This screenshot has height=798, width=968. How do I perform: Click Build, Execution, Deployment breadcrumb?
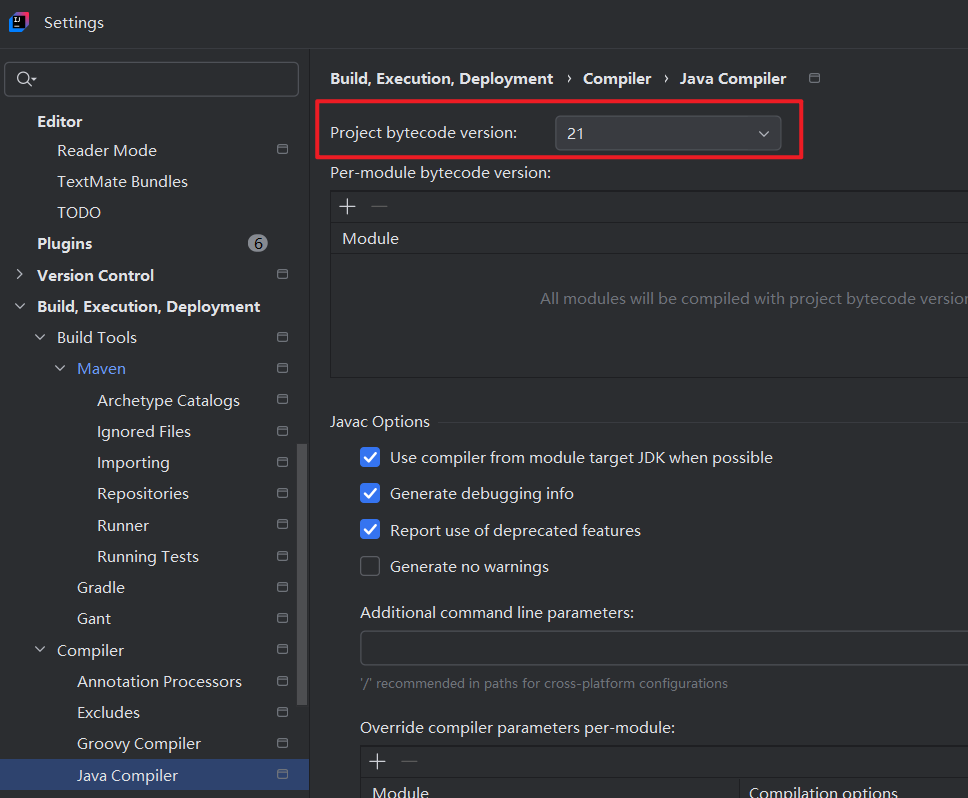[441, 79]
